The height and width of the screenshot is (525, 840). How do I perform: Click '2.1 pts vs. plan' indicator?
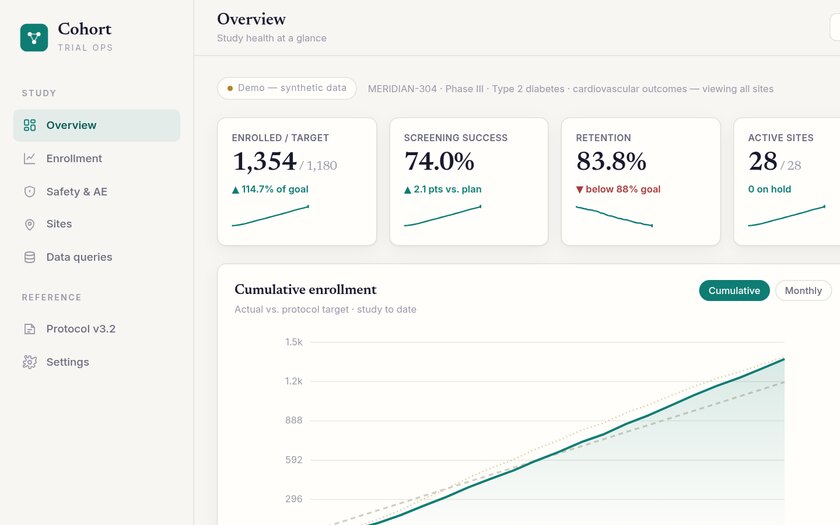442,189
